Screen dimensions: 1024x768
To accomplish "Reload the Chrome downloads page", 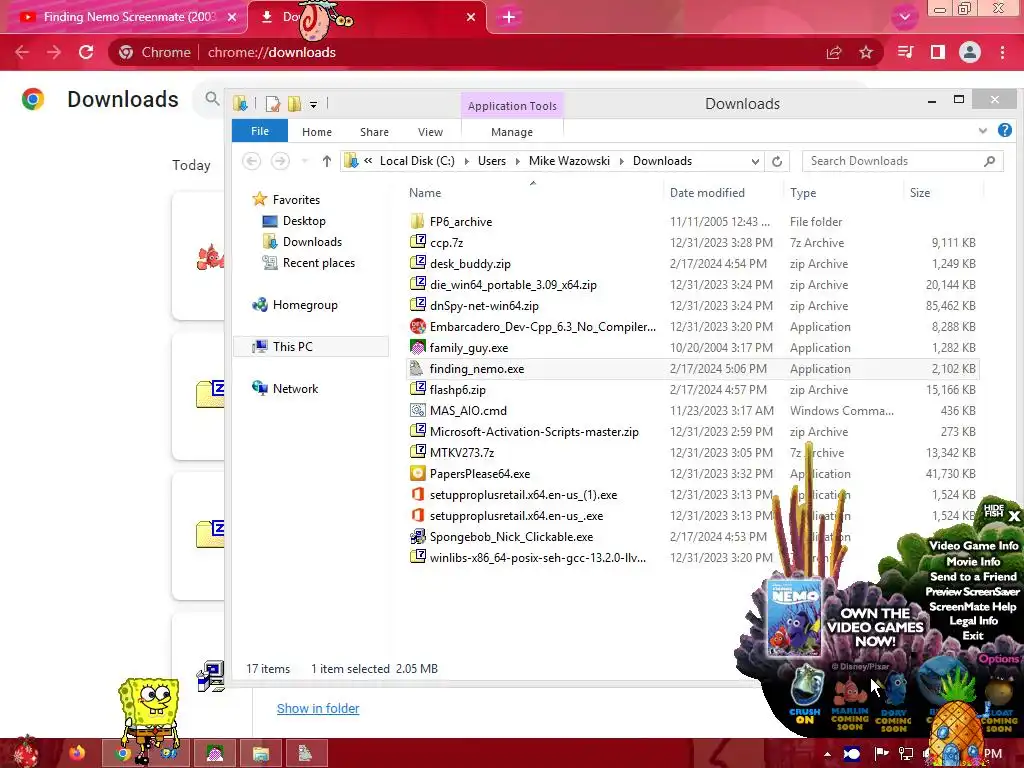I will pos(86,52).
